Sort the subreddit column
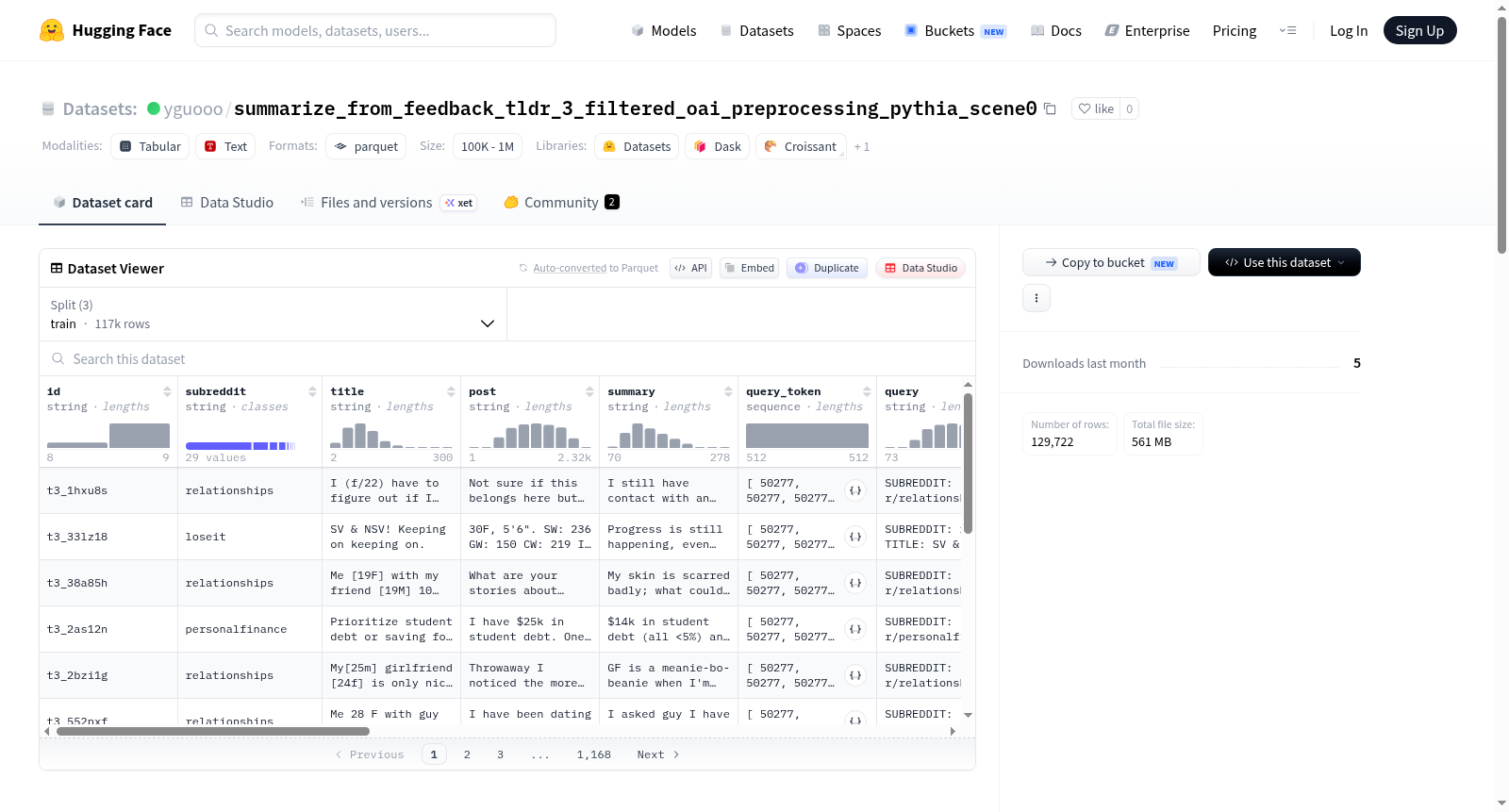 tap(312, 391)
